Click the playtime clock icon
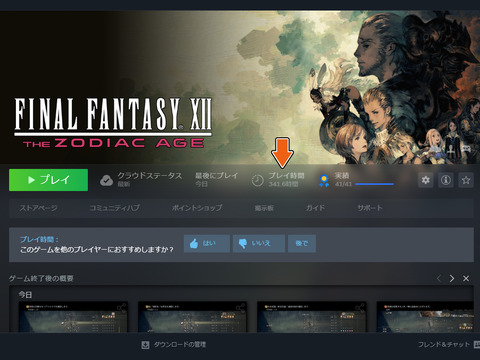The image size is (480, 360). point(257,181)
